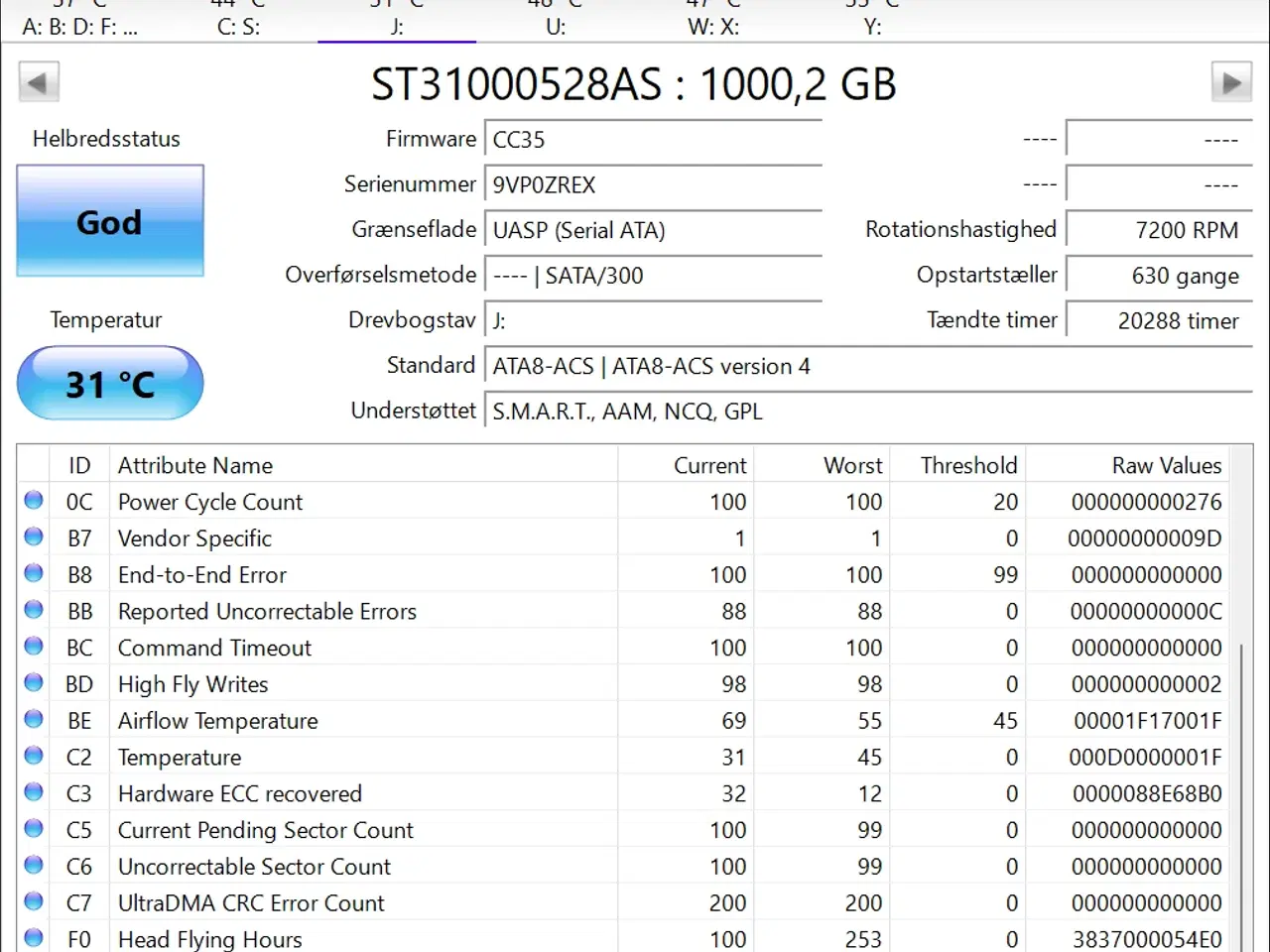
Task: Open the W: X: drive tab
Action: click(714, 22)
